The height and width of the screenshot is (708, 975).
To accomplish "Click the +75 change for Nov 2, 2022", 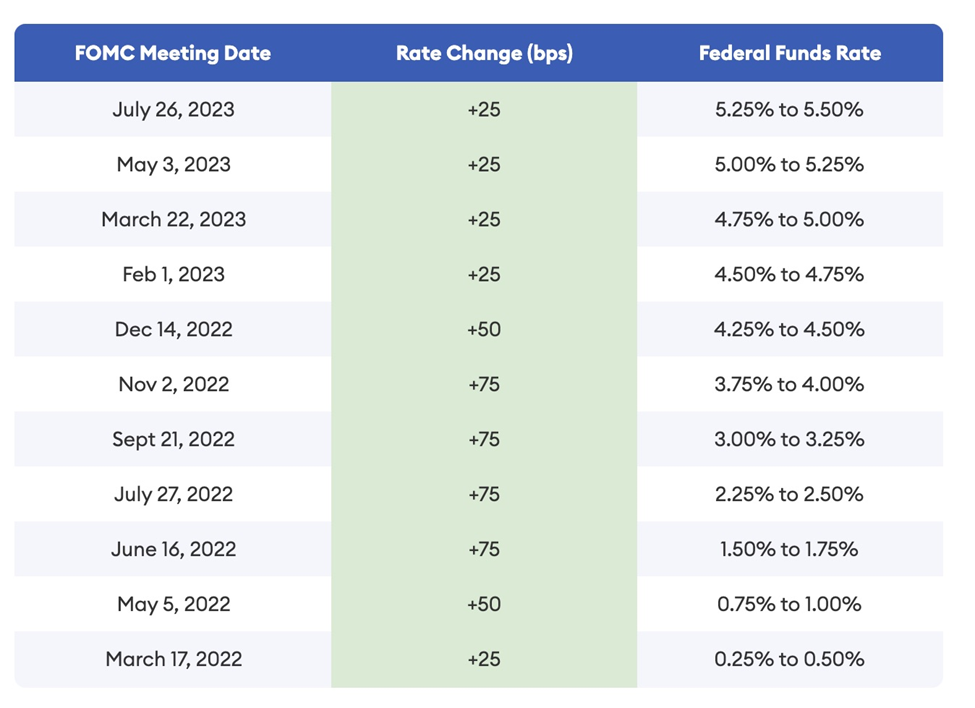I will tap(484, 384).
